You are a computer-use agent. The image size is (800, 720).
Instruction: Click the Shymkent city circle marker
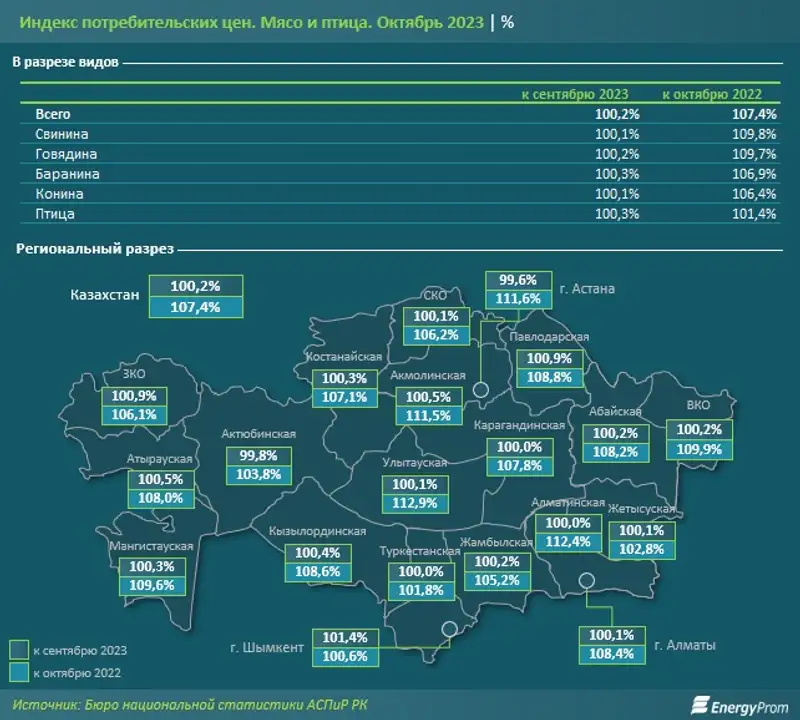[450, 629]
